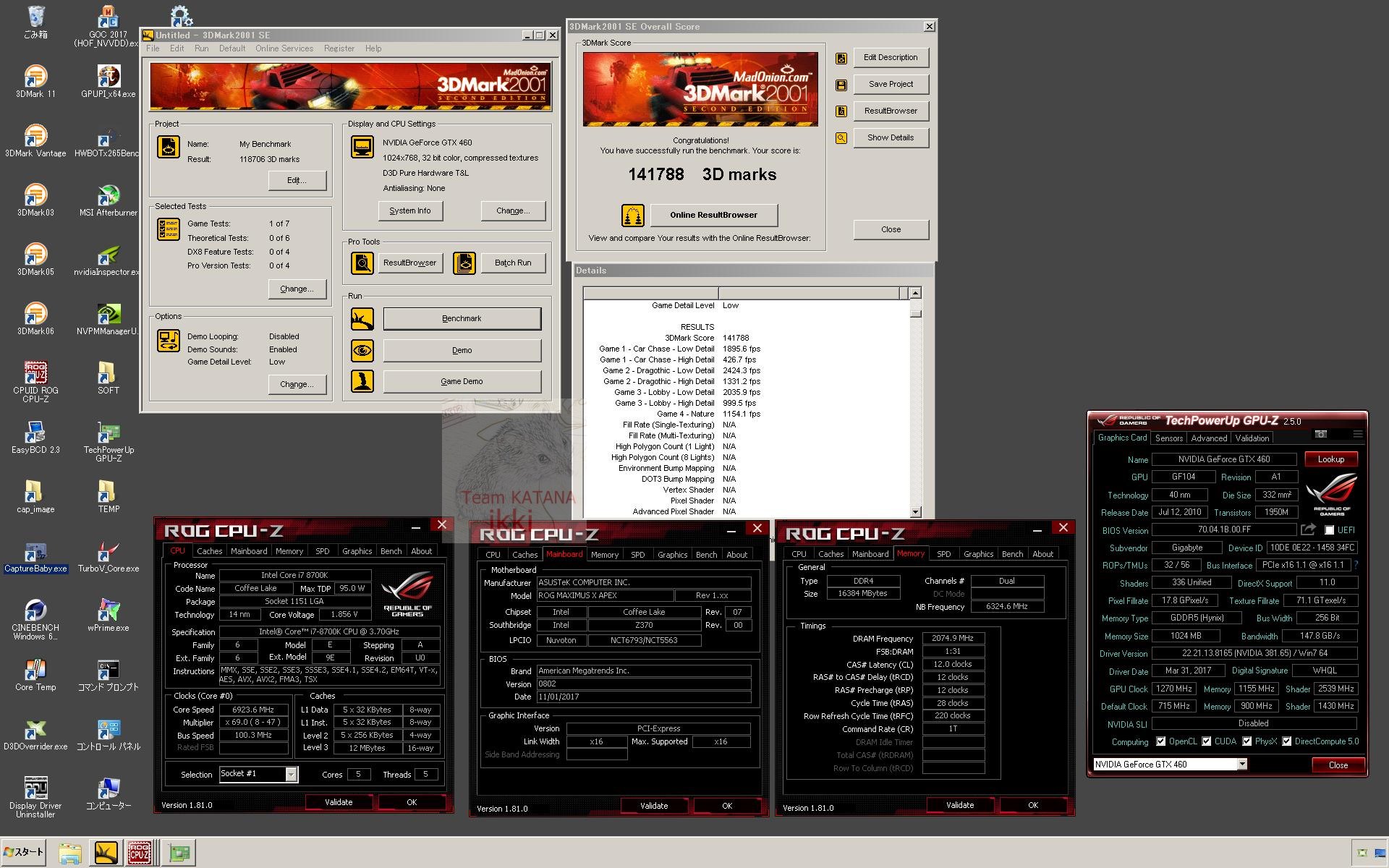Viewport: 1389px width, 868px height.
Task: Toggle the PhysX checkbox in GPU-Z
Action: tap(1246, 741)
